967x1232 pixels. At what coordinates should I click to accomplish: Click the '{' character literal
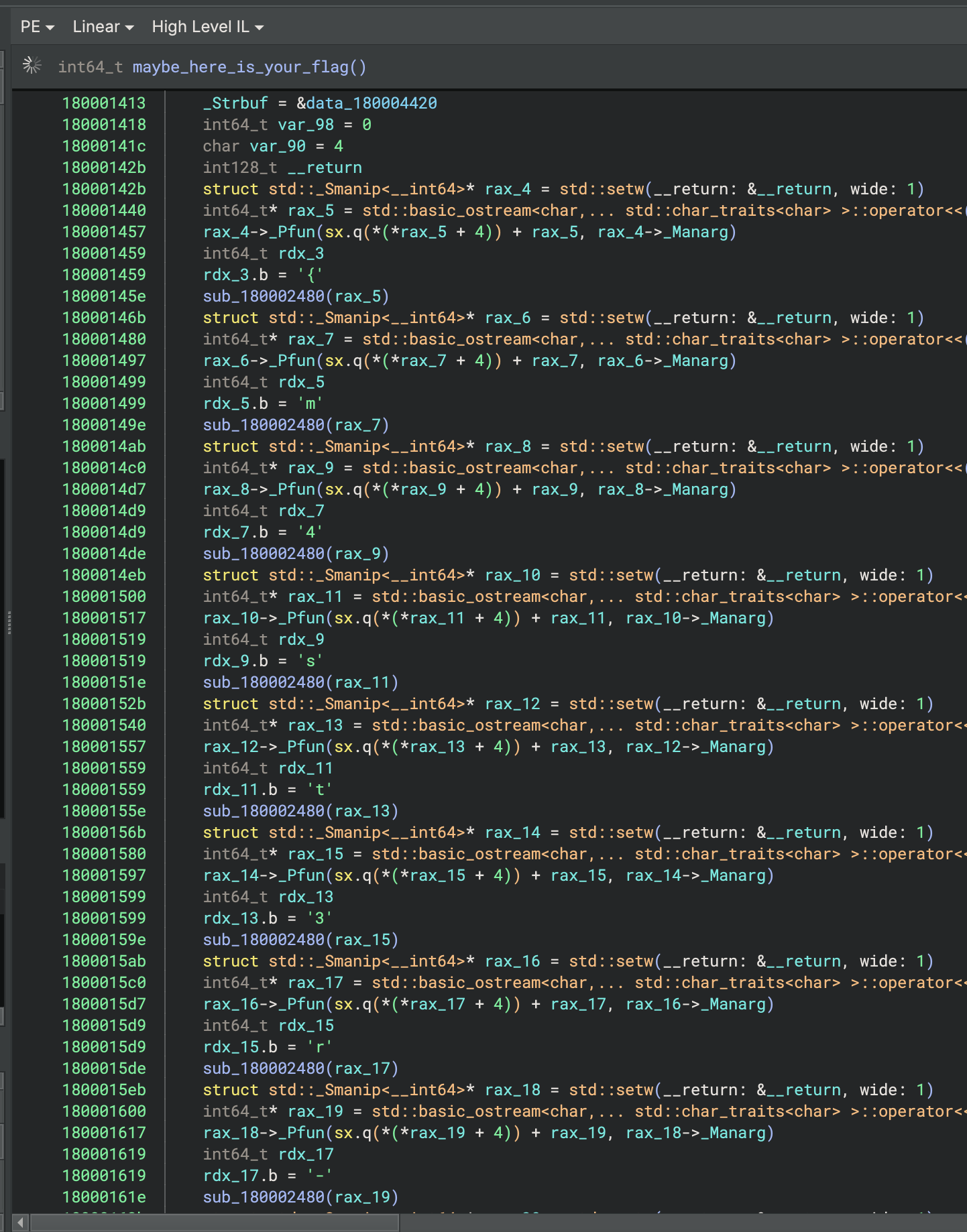coord(310,275)
